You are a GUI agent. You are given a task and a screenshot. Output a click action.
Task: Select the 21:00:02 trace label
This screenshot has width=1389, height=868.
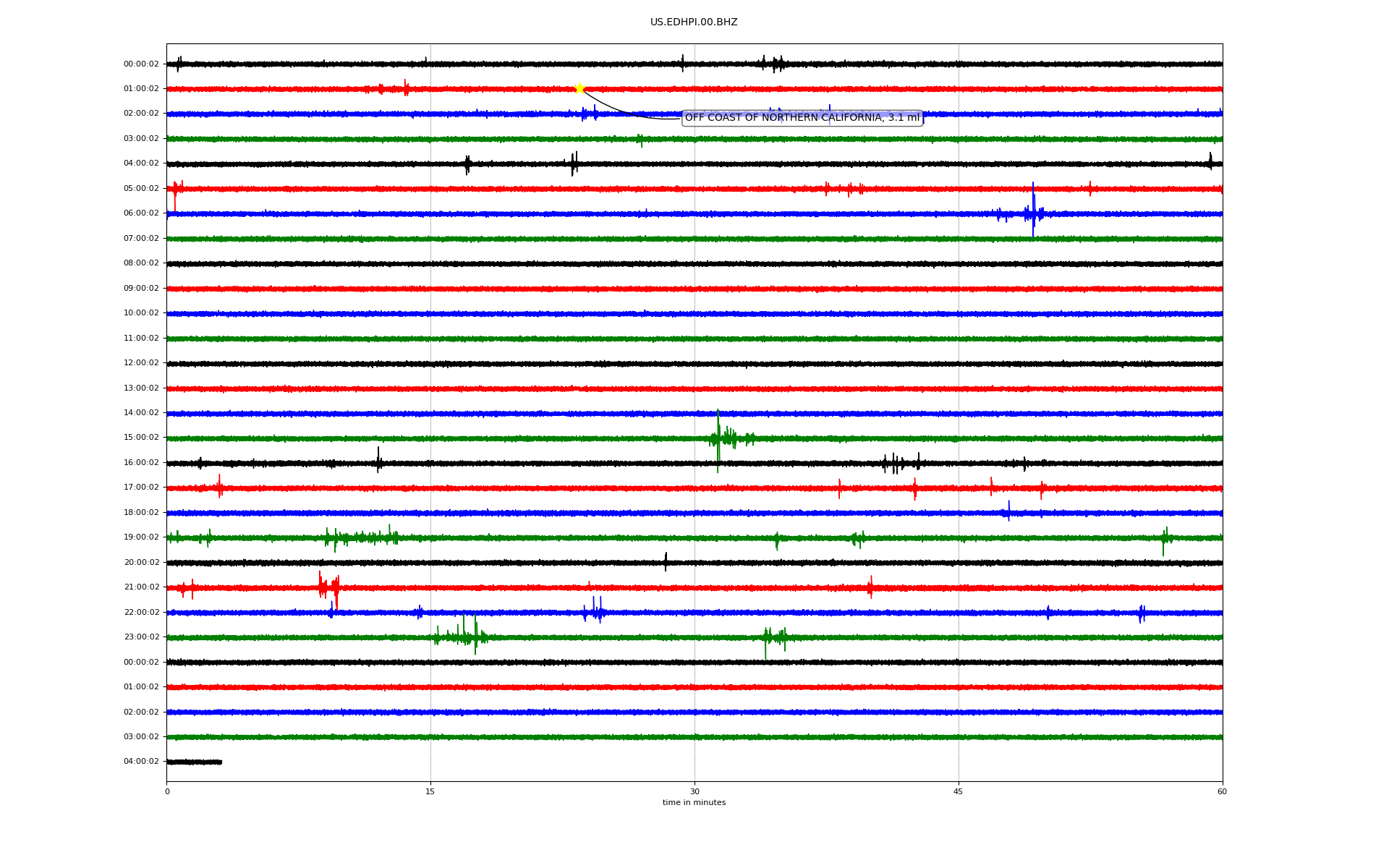coord(141,587)
